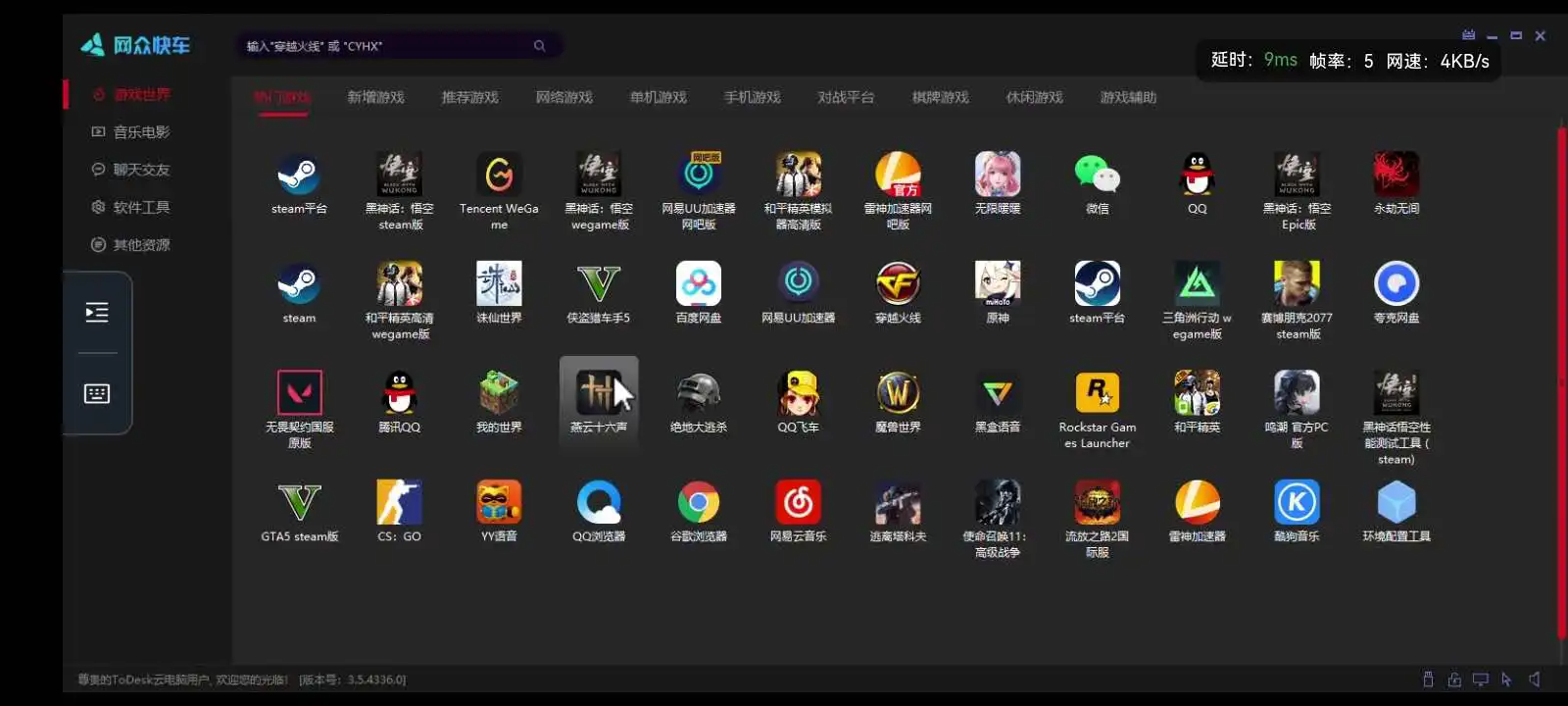
Task: Select 软件工具 in the sidebar
Action: pyautogui.click(x=131, y=207)
